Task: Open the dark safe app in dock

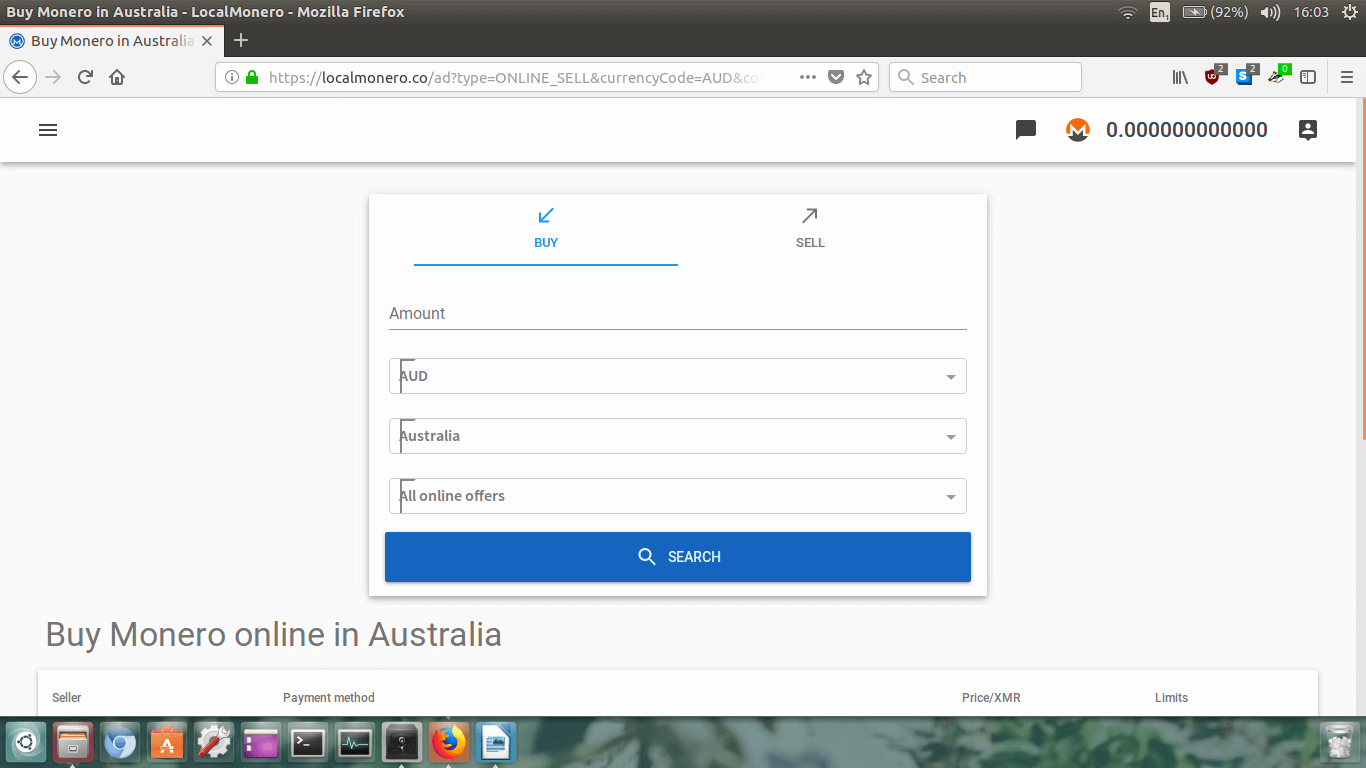Action: pyautogui.click(x=402, y=743)
